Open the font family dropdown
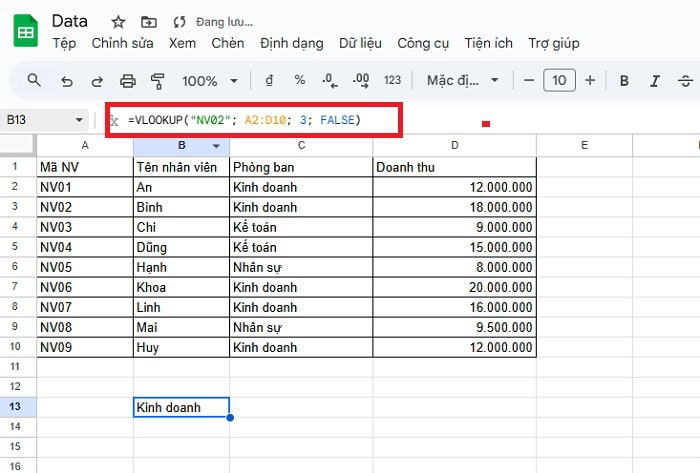 (x=462, y=80)
